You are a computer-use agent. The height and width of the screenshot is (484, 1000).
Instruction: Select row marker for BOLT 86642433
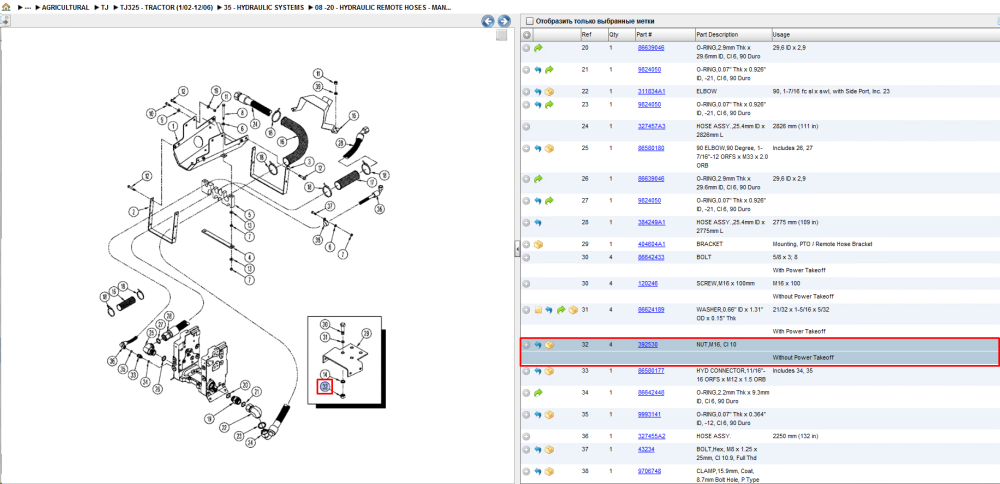(527, 257)
